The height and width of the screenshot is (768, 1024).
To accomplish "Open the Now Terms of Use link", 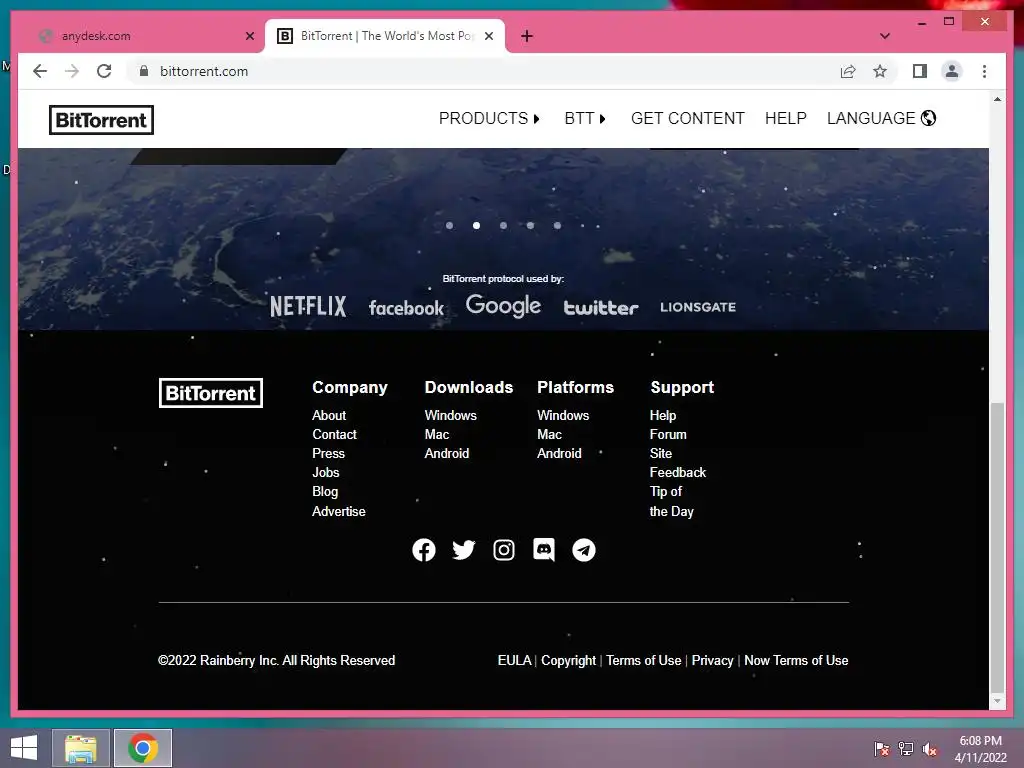I will (796, 660).
